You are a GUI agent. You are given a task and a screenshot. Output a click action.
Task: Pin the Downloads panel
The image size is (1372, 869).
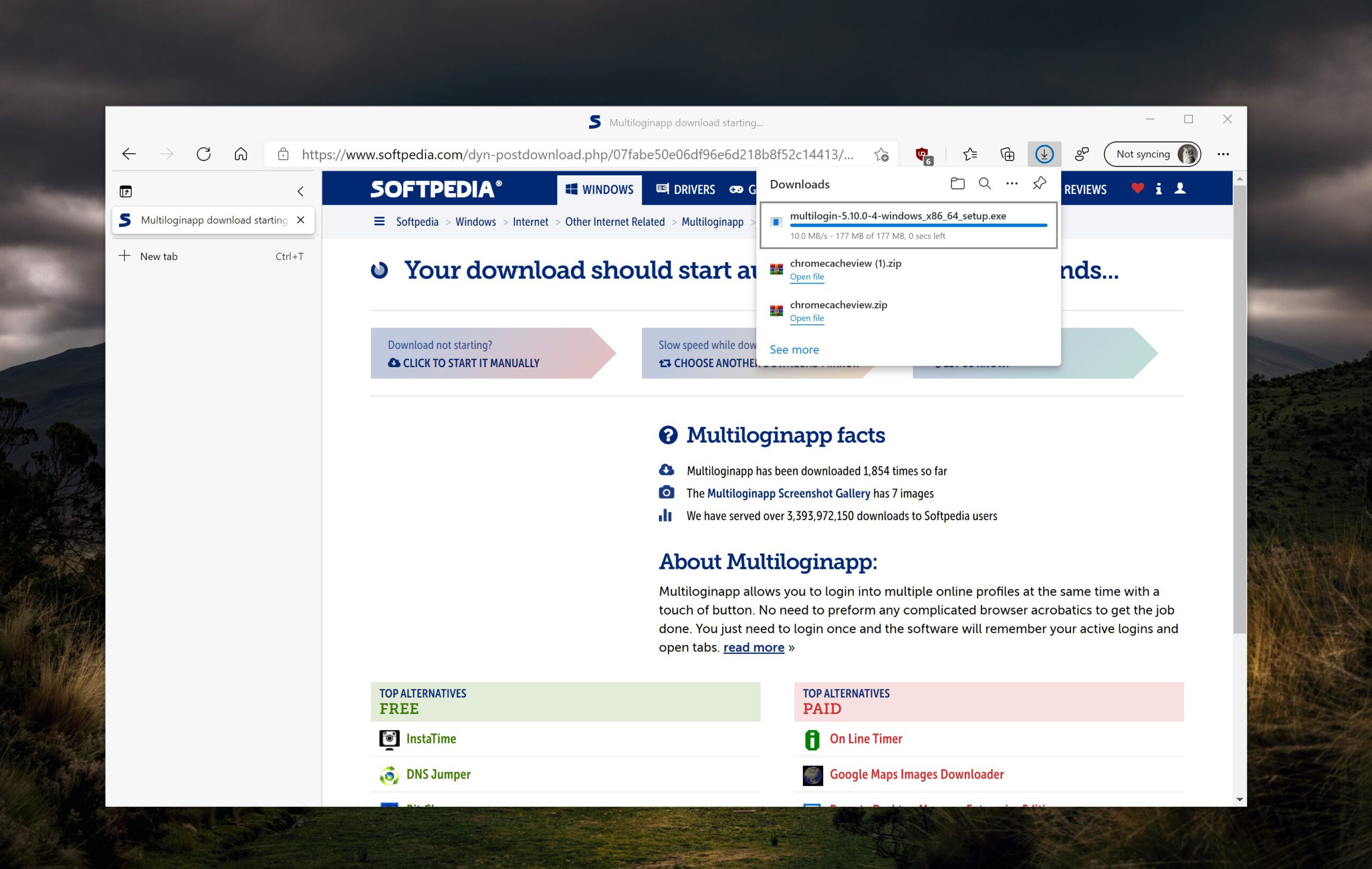pyautogui.click(x=1039, y=183)
